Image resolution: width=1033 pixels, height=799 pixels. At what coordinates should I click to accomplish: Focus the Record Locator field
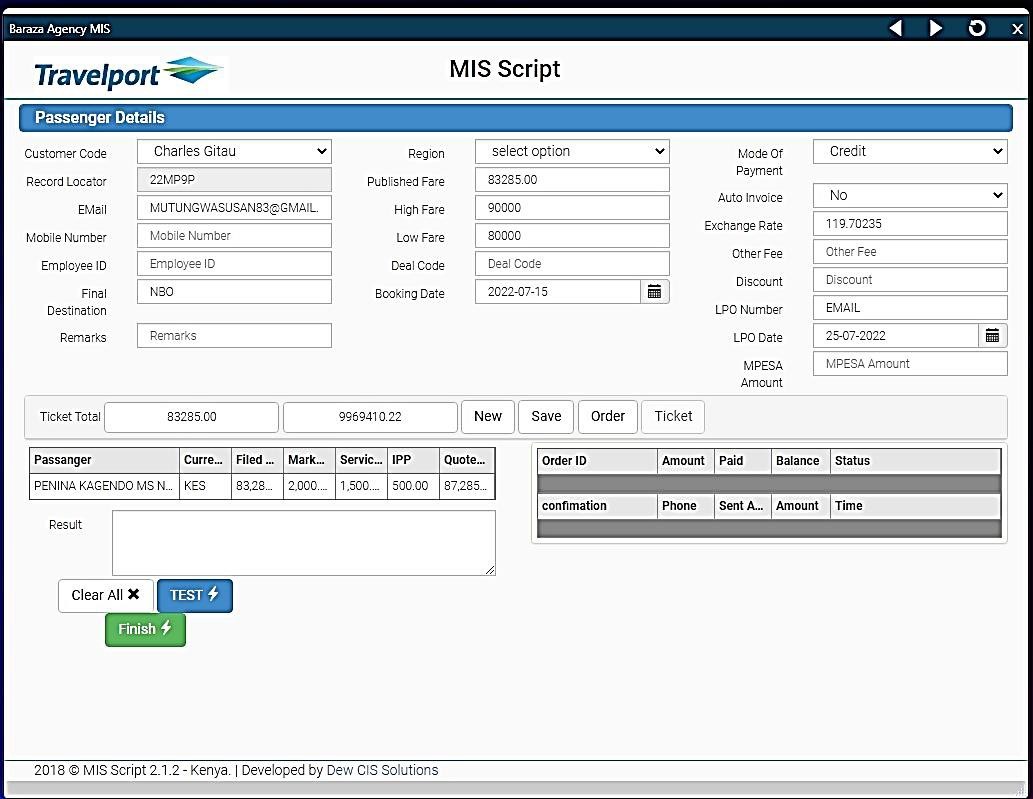[234, 180]
